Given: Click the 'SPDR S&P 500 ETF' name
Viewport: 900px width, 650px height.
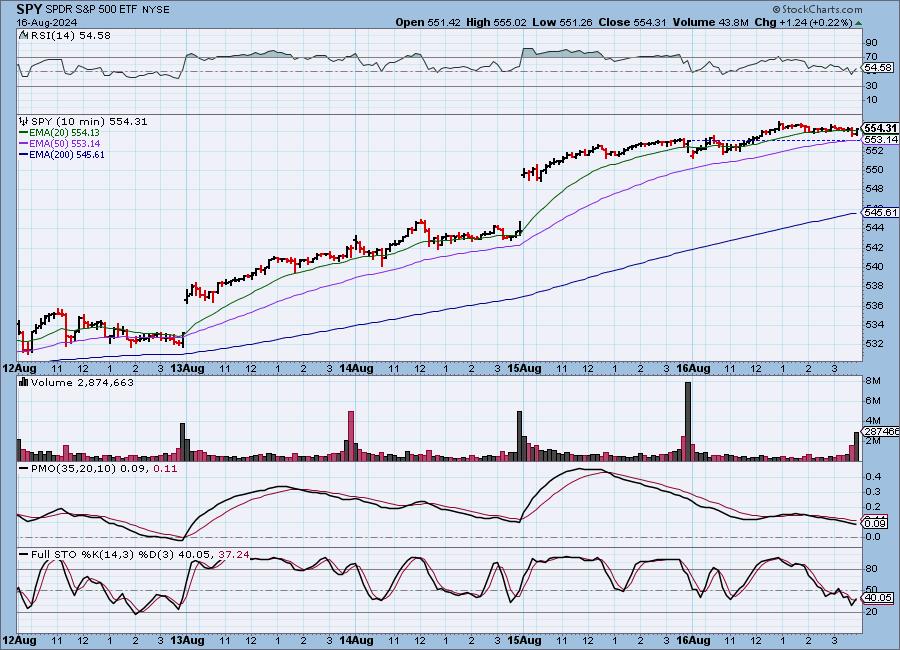Looking at the screenshot, I should pos(92,10).
